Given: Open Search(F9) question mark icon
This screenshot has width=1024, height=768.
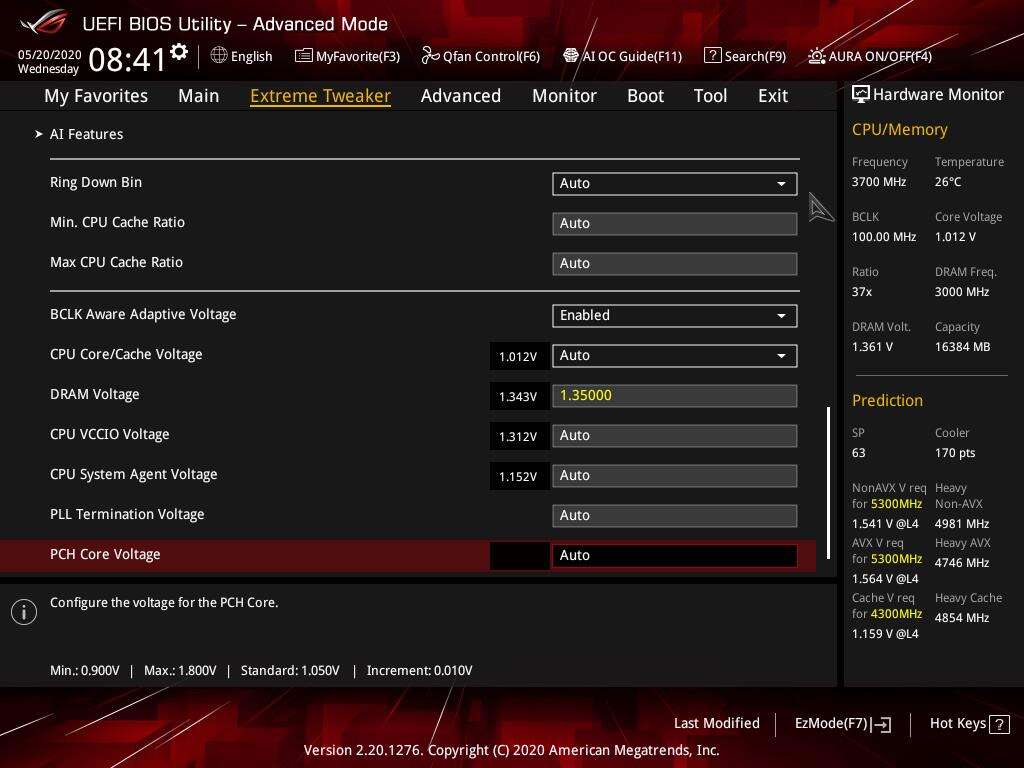Looking at the screenshot, I should (712, 56).
